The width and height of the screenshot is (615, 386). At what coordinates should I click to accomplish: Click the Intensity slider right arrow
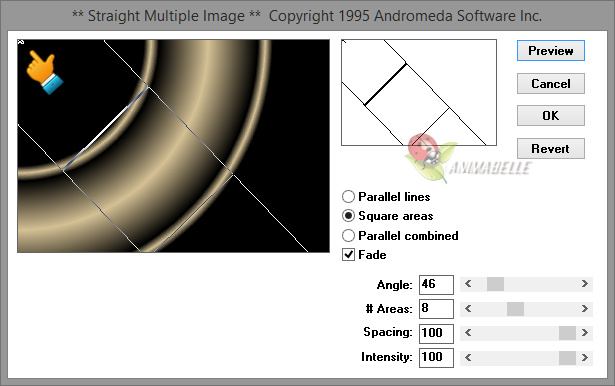584,357
